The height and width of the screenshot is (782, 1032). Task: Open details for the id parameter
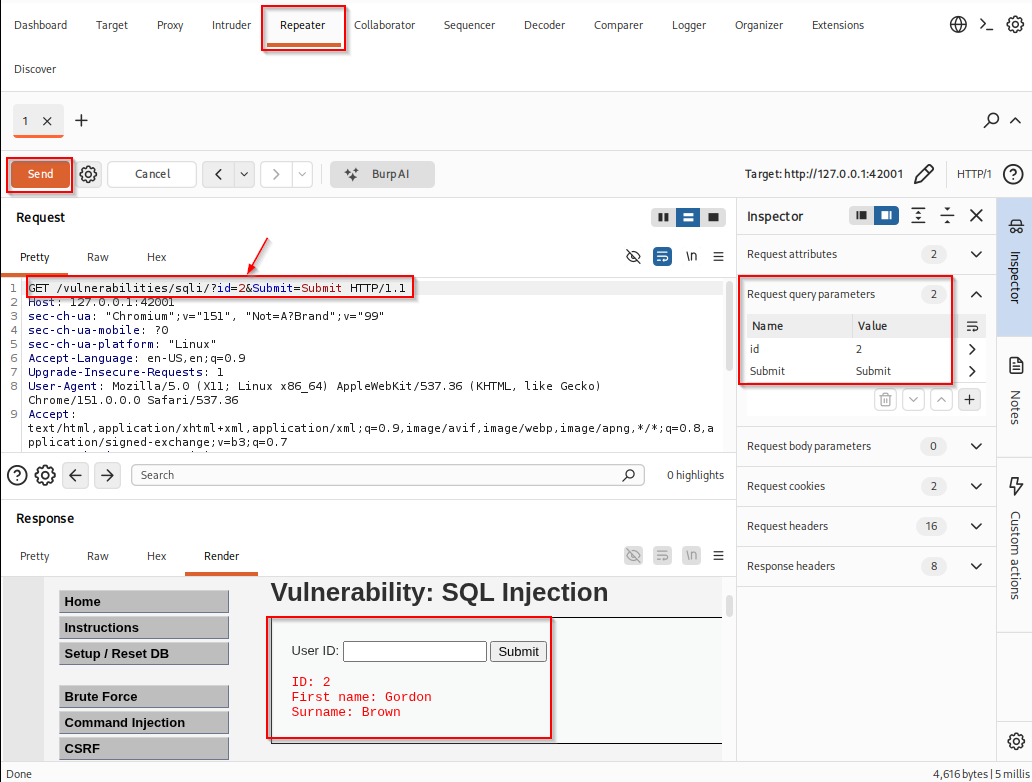972,350
